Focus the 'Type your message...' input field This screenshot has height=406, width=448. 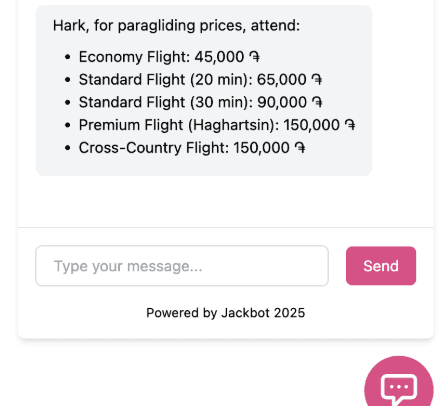pos(182,266)
